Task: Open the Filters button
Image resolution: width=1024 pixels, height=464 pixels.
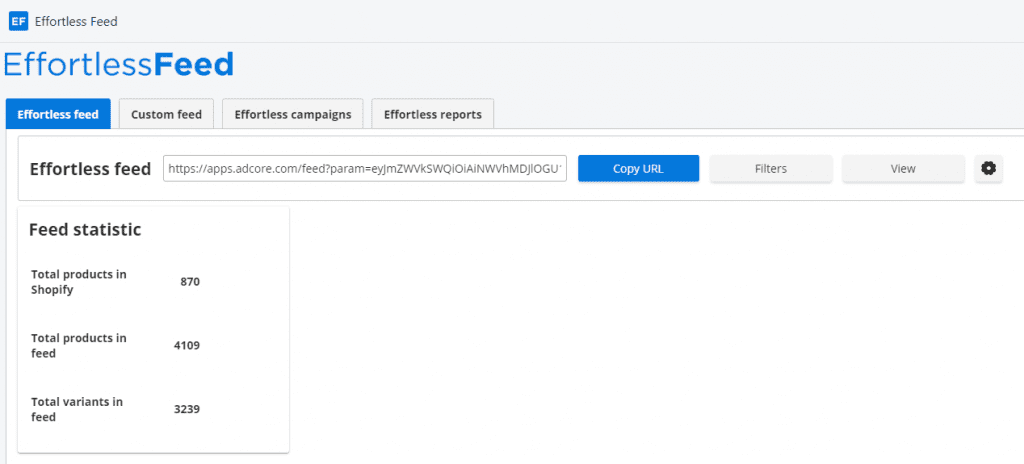Action: (x=770, y=169)
